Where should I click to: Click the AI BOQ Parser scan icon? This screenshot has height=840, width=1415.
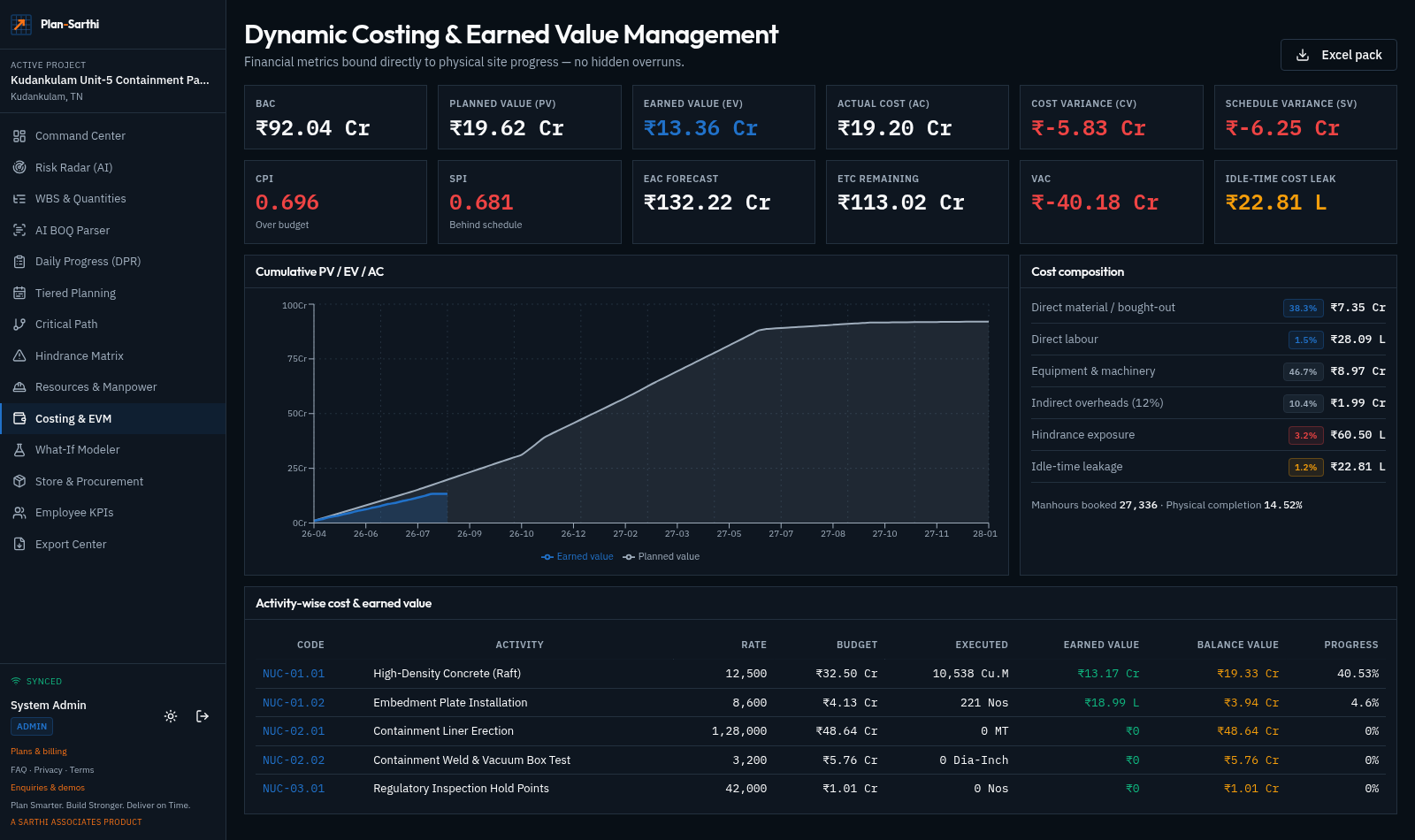[x=19, y=230]
